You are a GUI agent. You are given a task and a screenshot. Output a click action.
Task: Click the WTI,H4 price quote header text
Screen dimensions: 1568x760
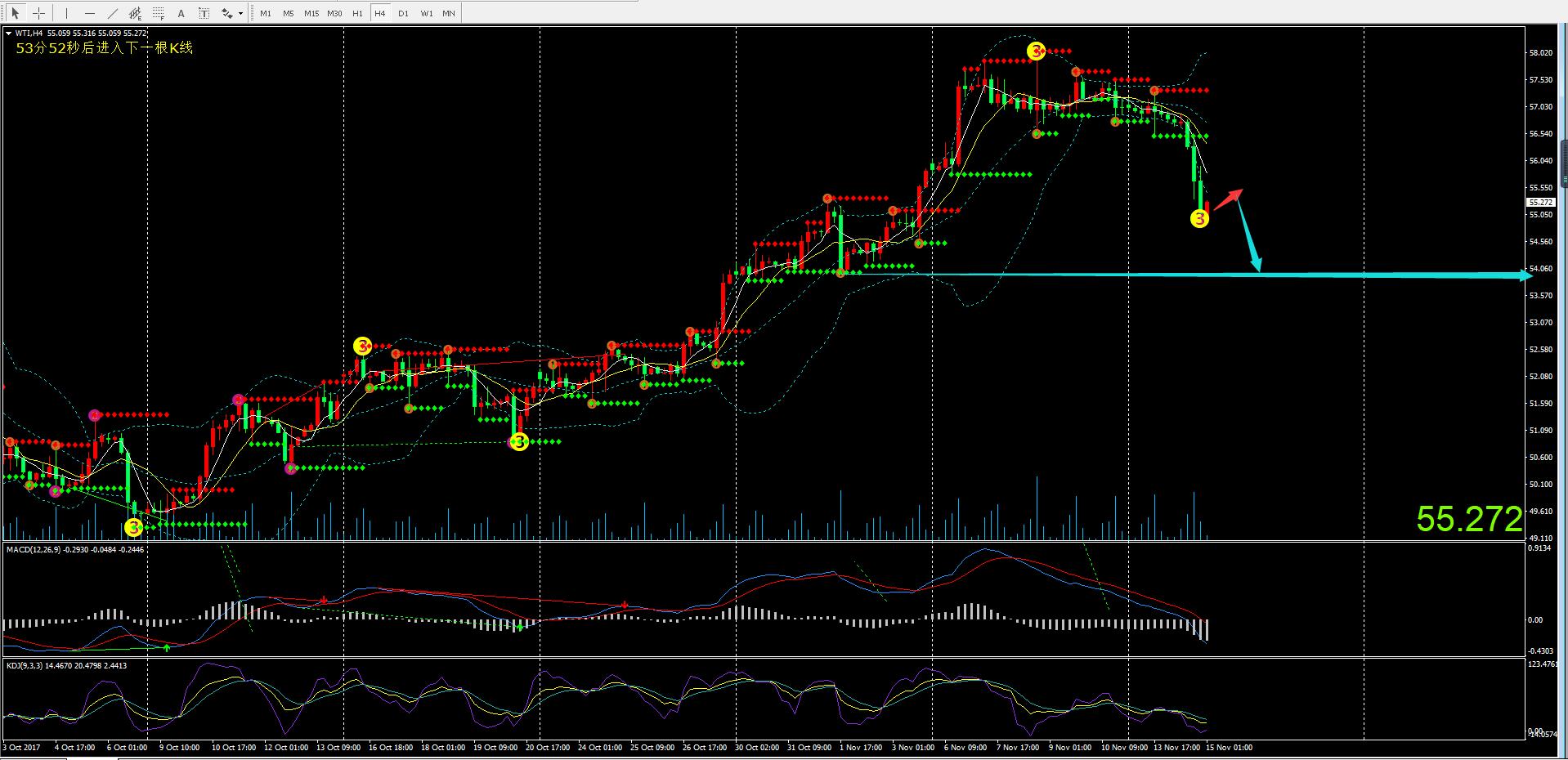tap(81, 34)
